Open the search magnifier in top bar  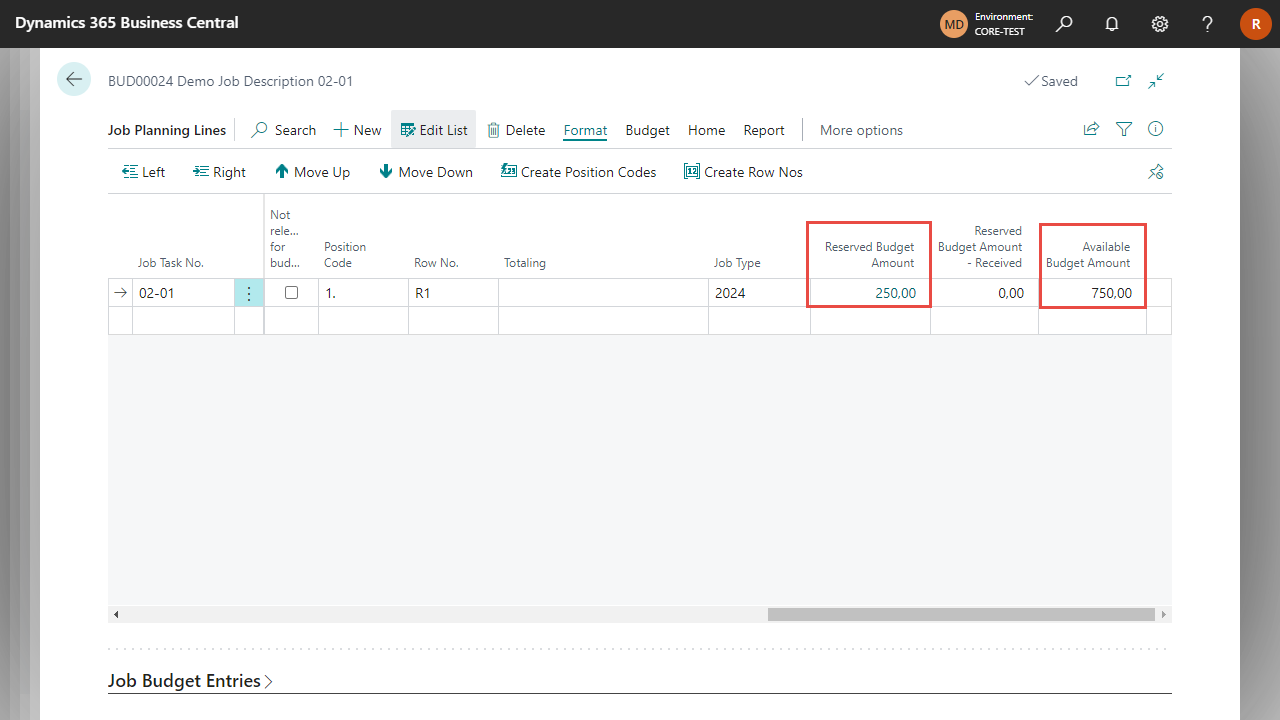click(1064, 23)
